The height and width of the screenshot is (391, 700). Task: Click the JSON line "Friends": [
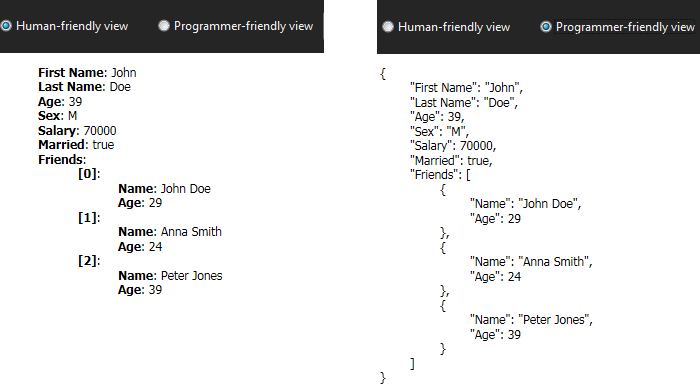[440, 175]
